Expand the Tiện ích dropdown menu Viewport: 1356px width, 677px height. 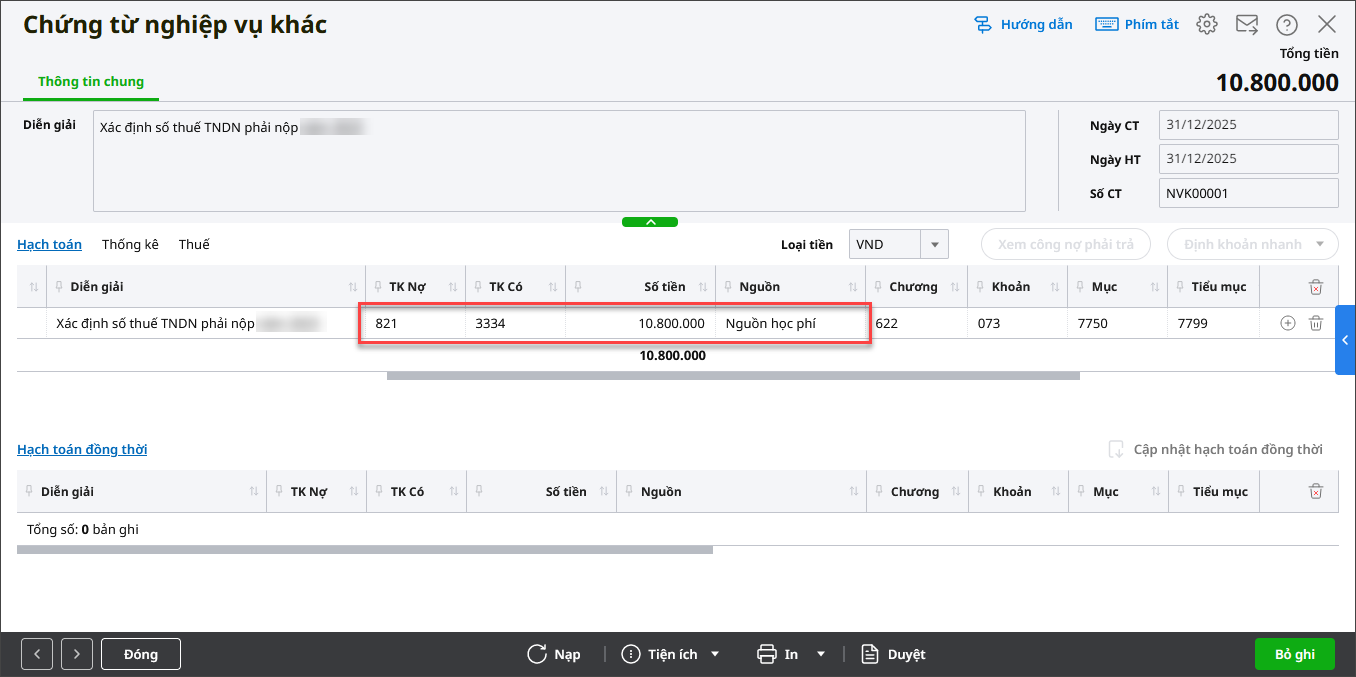click(715, 654)
